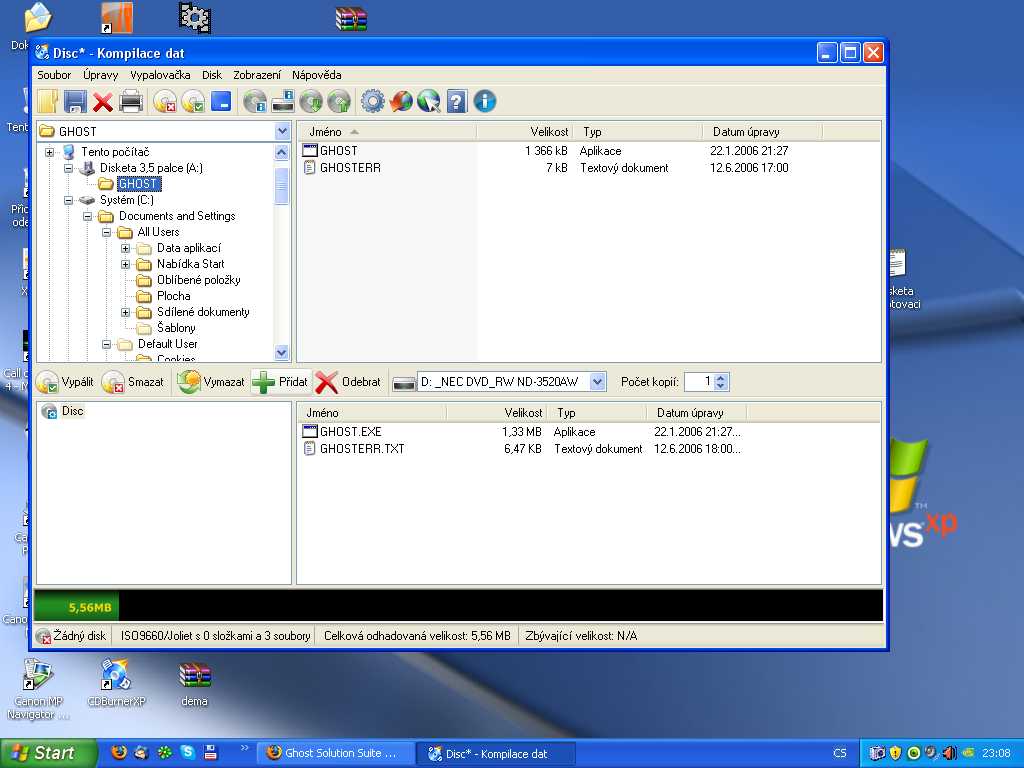The width and height of the screenshot is (1024, 768).
Task: Select the Disc root in compilation tree
Action: (72, 411)
